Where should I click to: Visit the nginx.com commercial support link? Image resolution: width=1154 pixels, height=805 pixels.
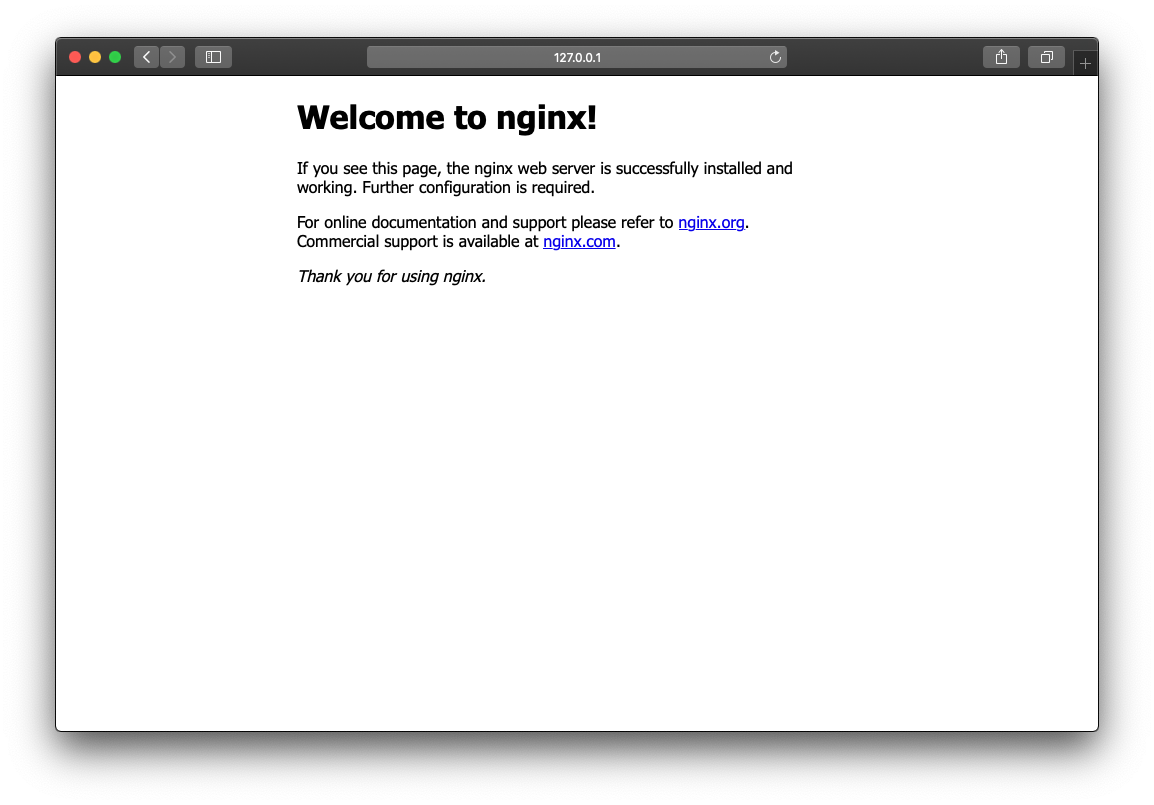coord(579,241)
